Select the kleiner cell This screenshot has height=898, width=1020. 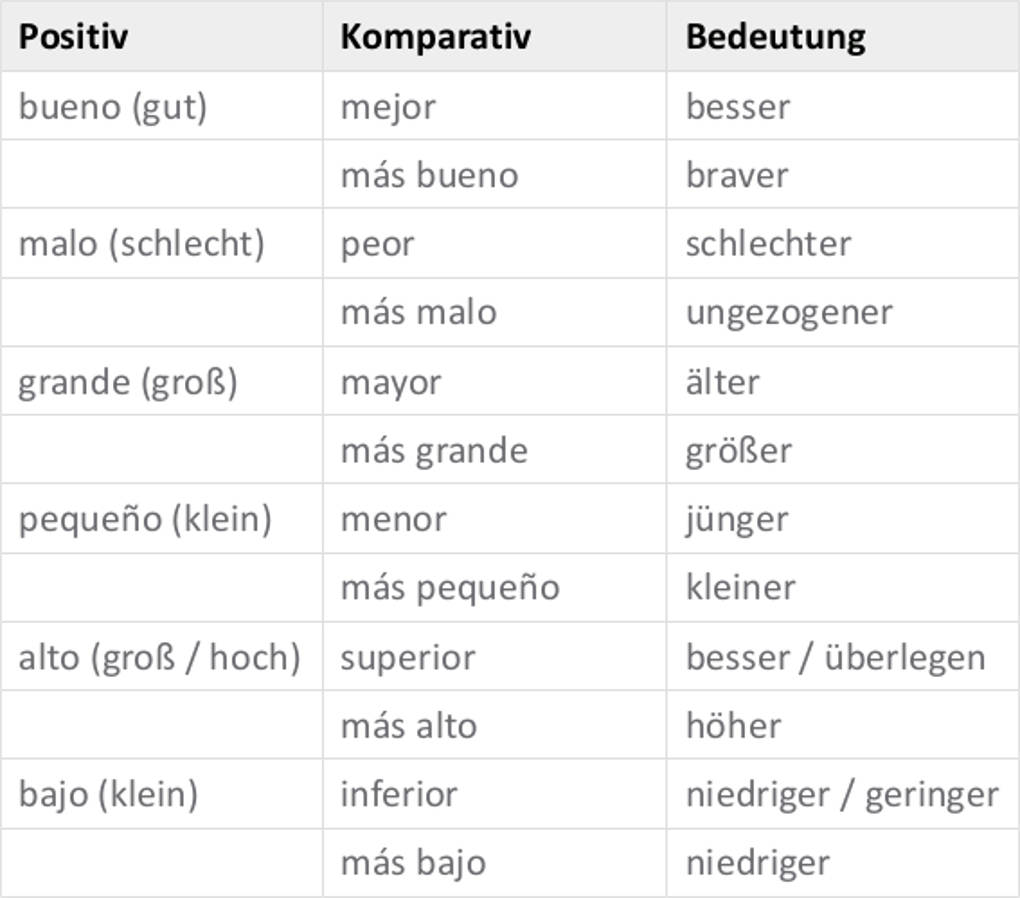(740, 587)
